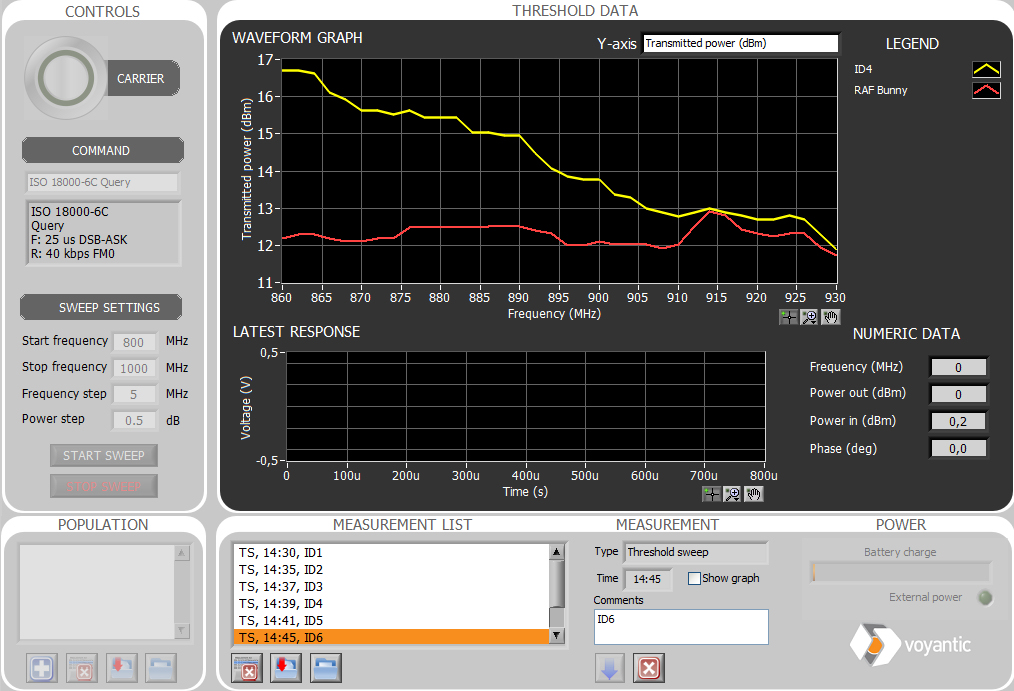Click the yellow ID4 legend color swatch
This screenshot has width=1014, height=691.
click(x=986, y=69)
